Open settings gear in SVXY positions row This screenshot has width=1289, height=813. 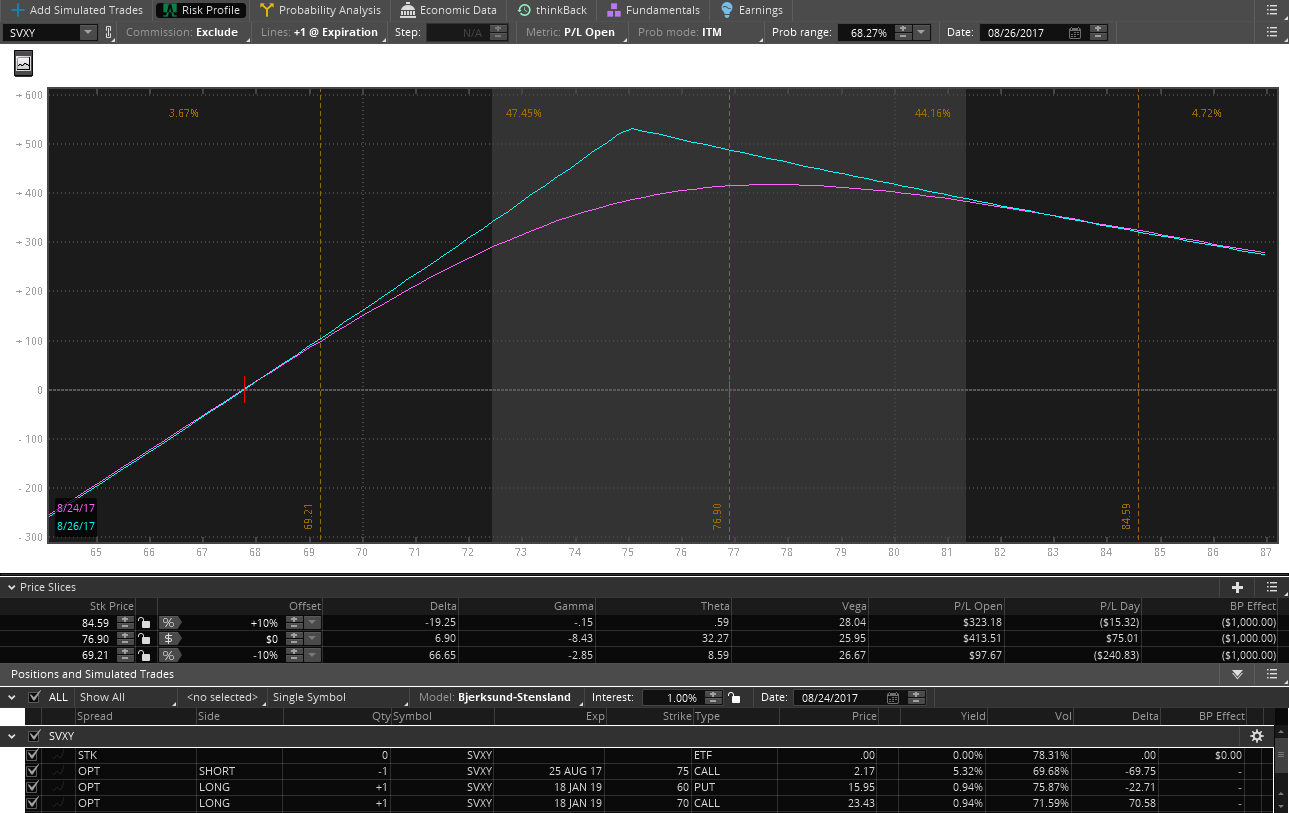1257,736
